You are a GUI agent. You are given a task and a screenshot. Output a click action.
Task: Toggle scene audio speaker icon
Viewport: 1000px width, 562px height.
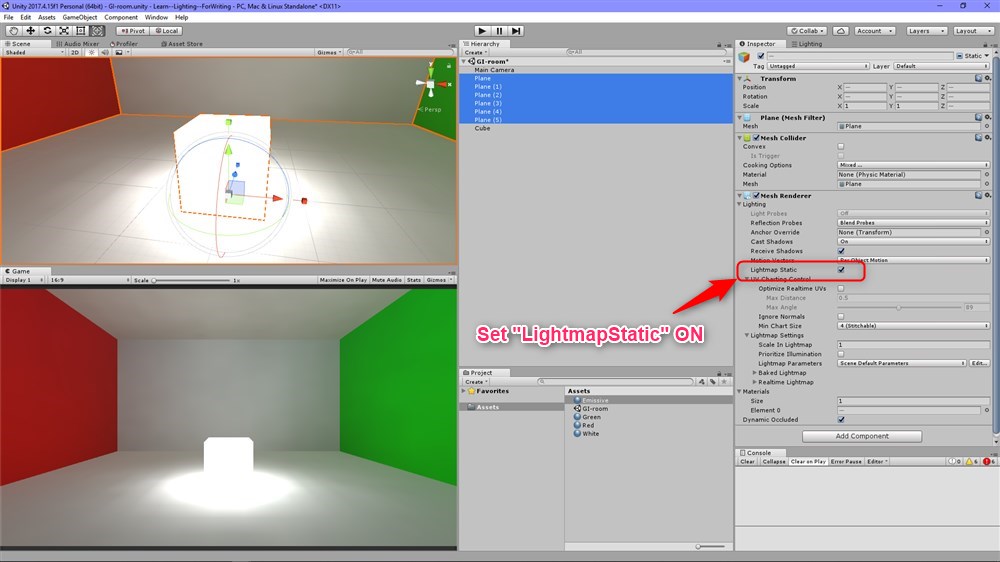coord(105,52)
